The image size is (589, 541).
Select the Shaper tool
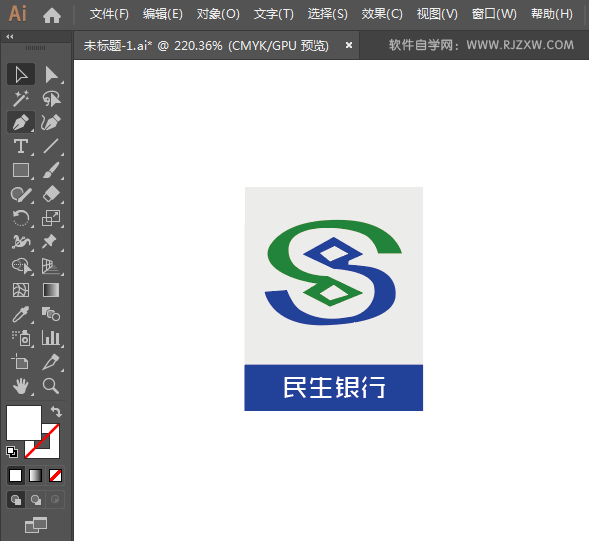tap(21, 194)
